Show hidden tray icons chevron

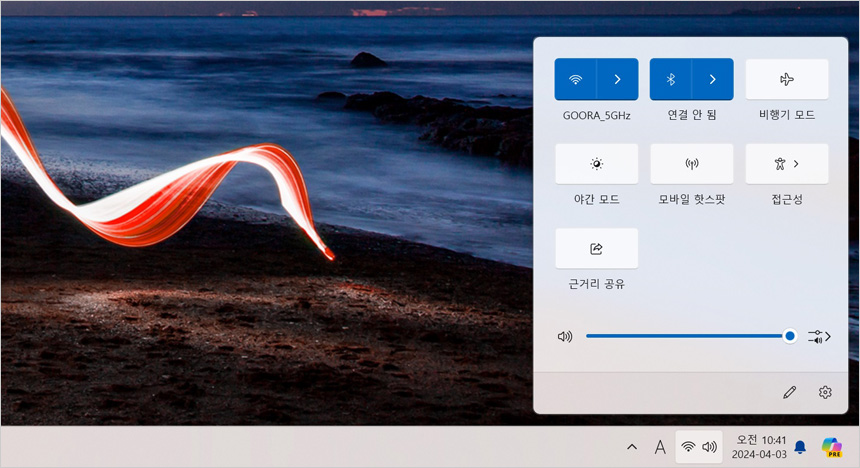(x=631, y=447)
